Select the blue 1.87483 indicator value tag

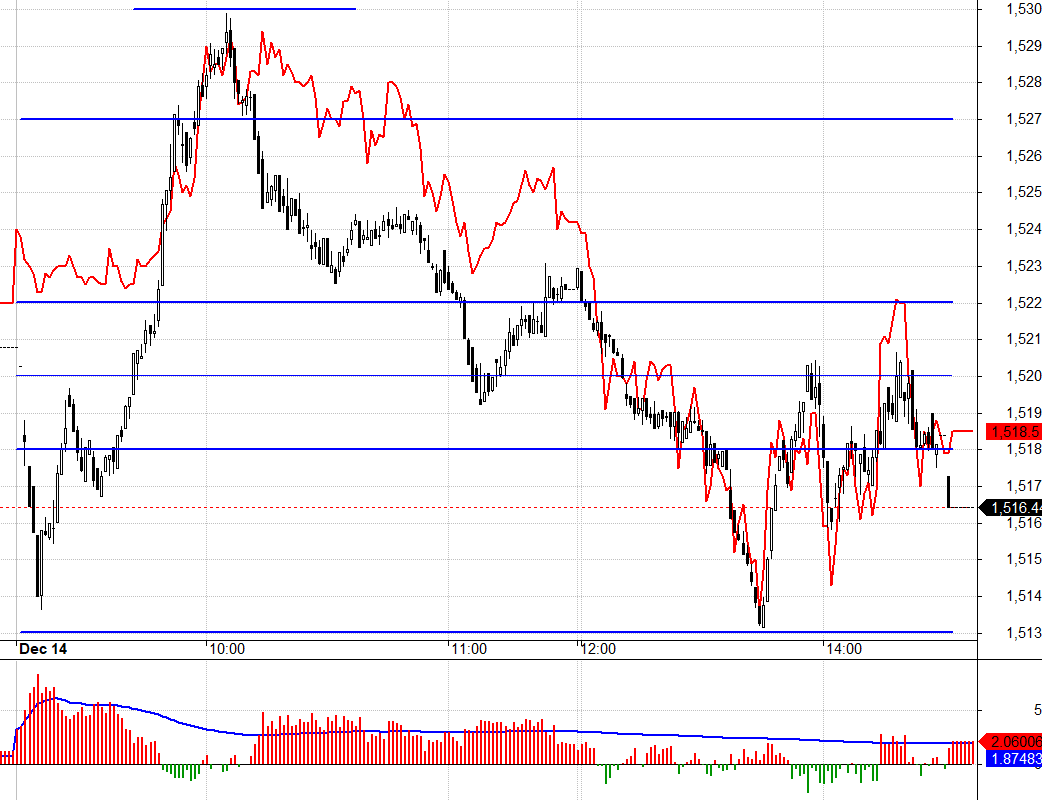click(1014, 759)
